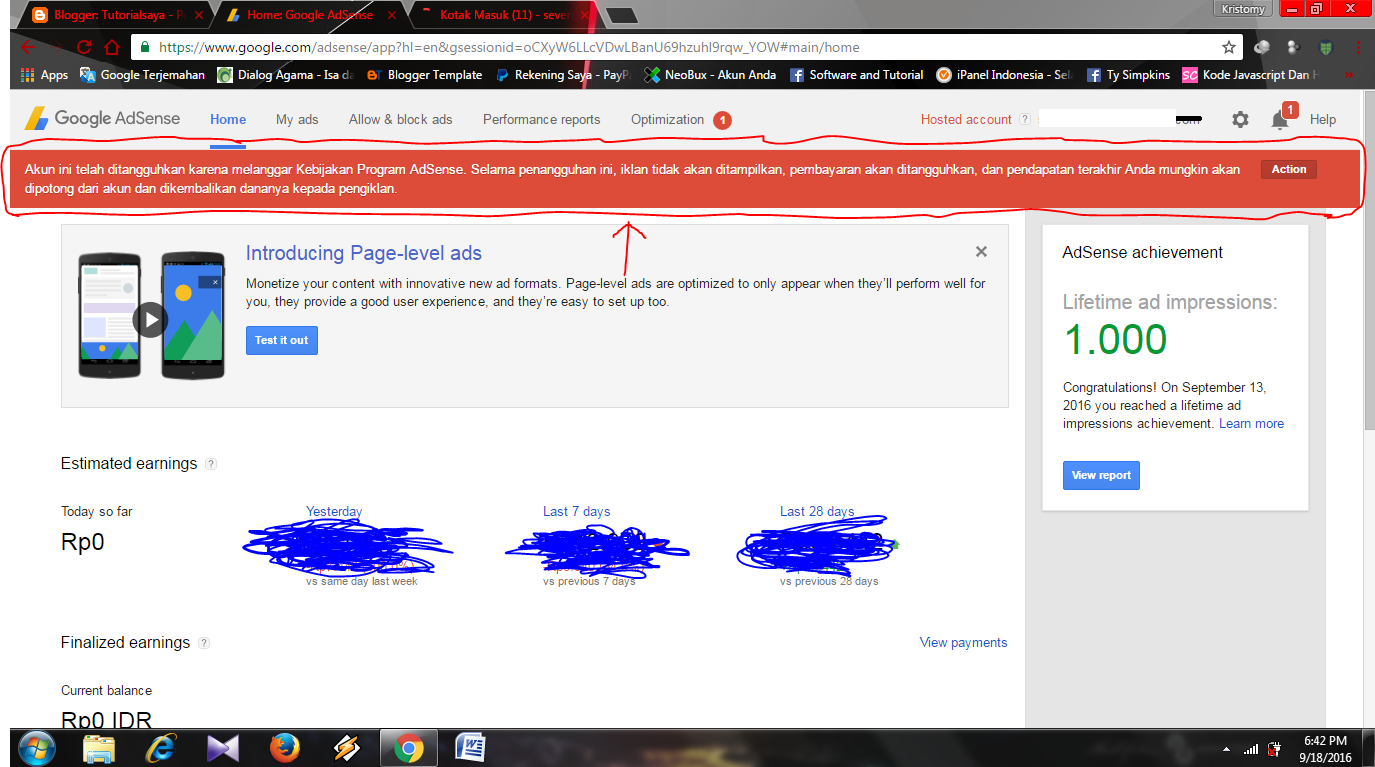Open Allow & block ads
1375x767 pixels.
tap(400, 120)
